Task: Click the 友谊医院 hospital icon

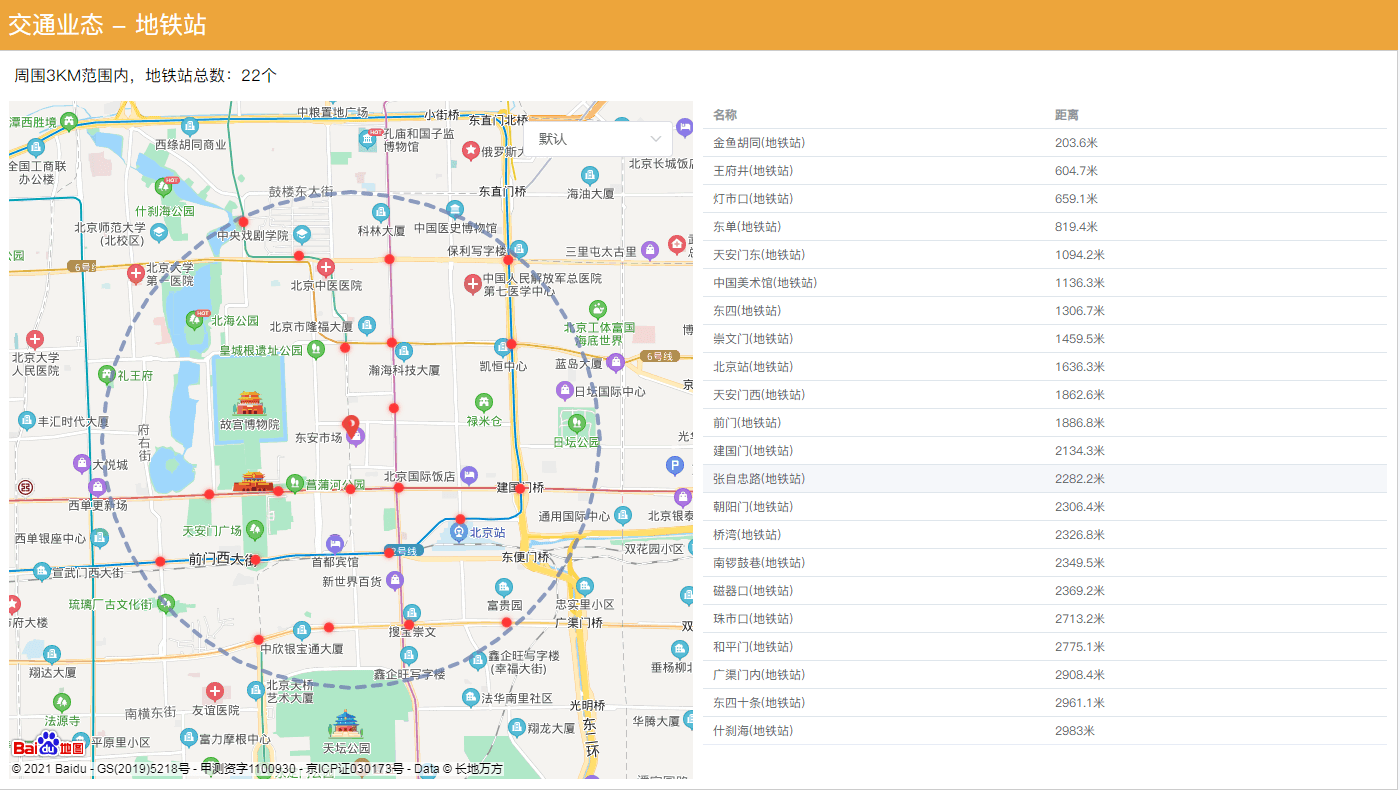Action: [x=215, y=691]
